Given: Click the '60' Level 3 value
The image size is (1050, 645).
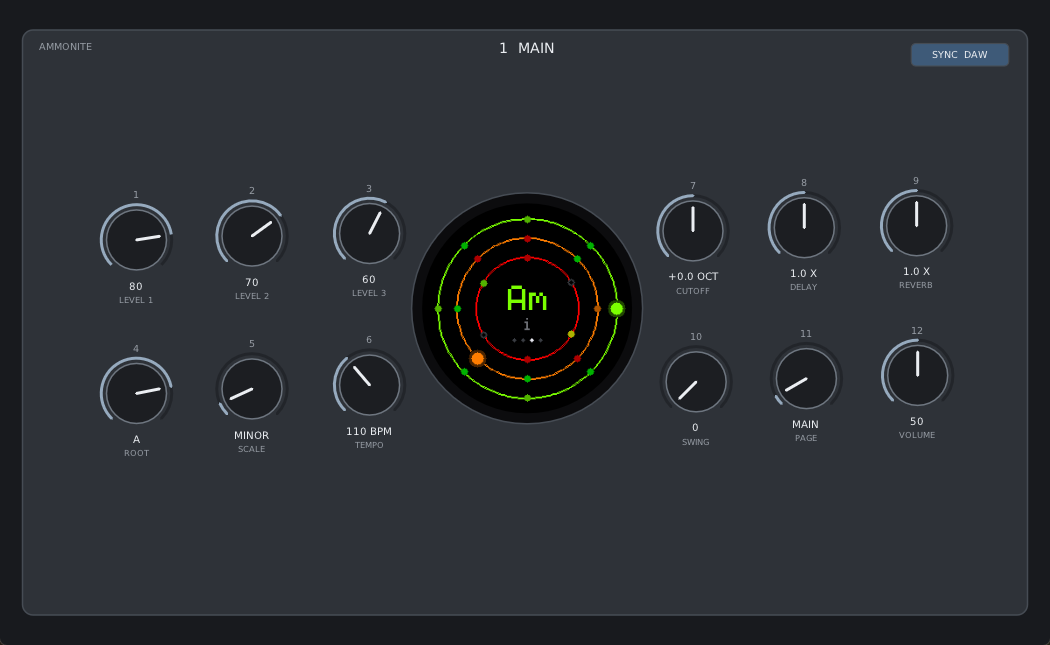Looking at the screenshot, I should click(369, 279).
